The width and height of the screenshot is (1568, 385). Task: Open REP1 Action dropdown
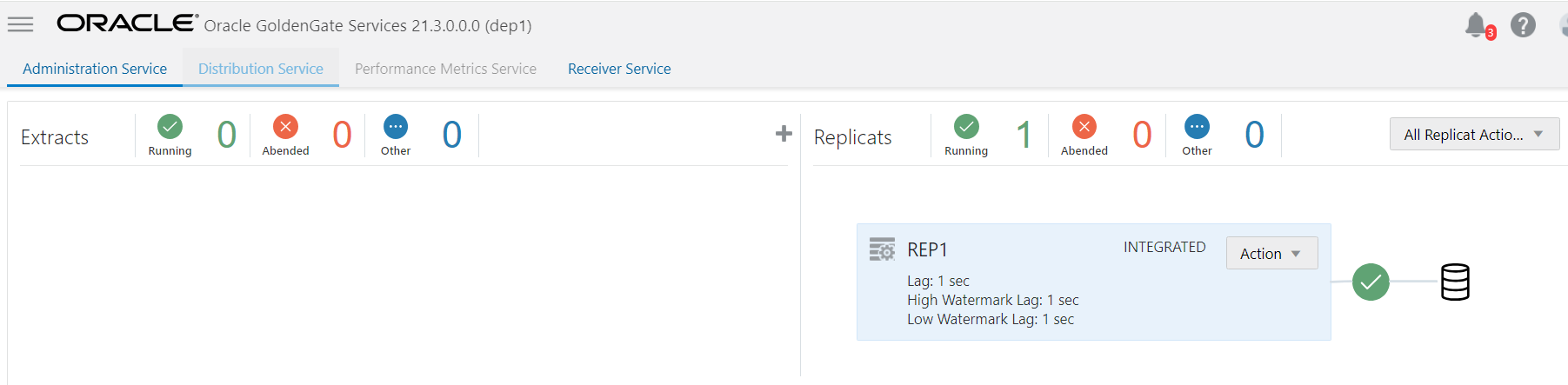pos(1271,253)
